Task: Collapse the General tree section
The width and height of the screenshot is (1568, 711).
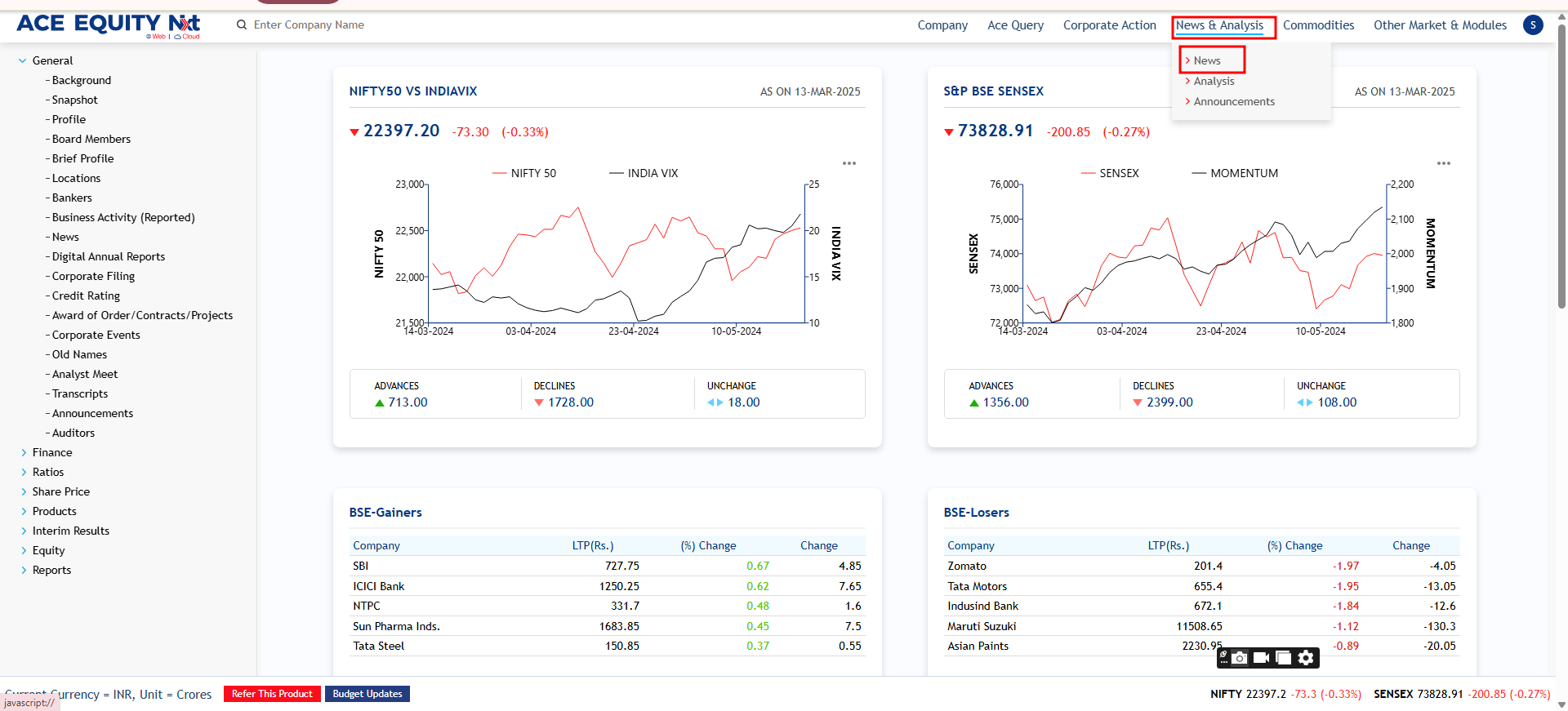Action: (x=23, y=60)
